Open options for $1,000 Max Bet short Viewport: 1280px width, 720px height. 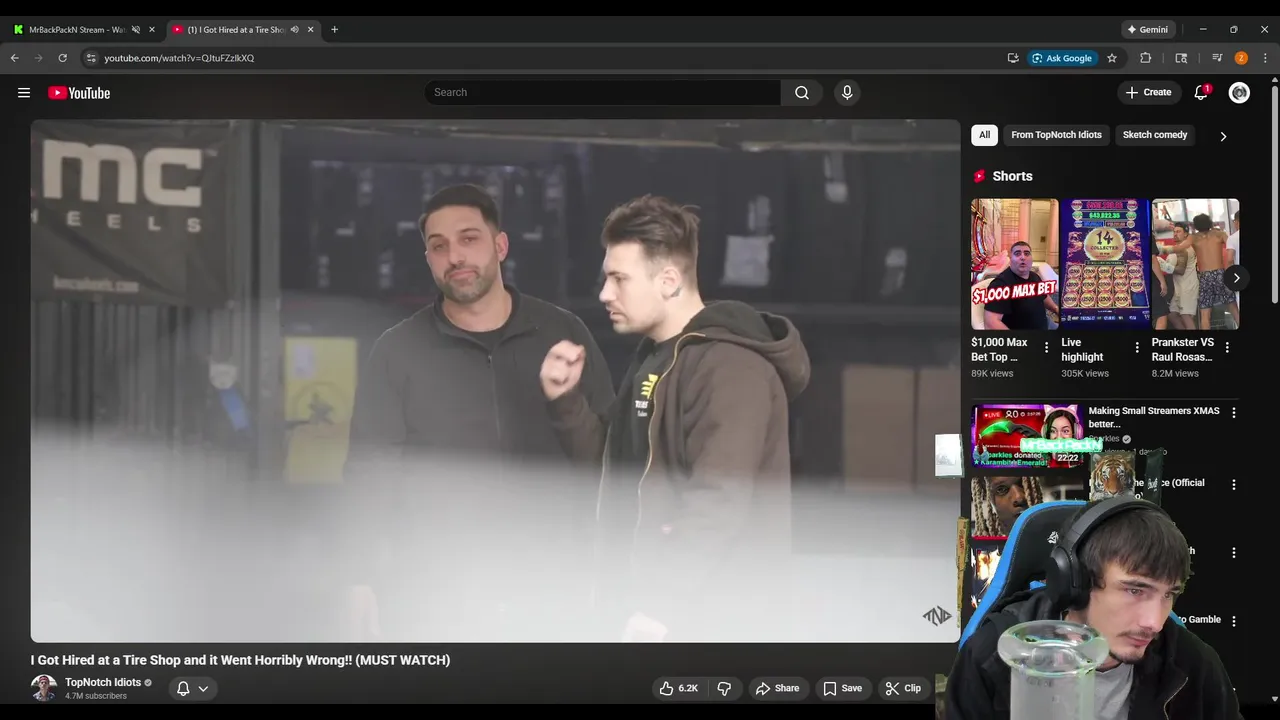coord(1047,348)
